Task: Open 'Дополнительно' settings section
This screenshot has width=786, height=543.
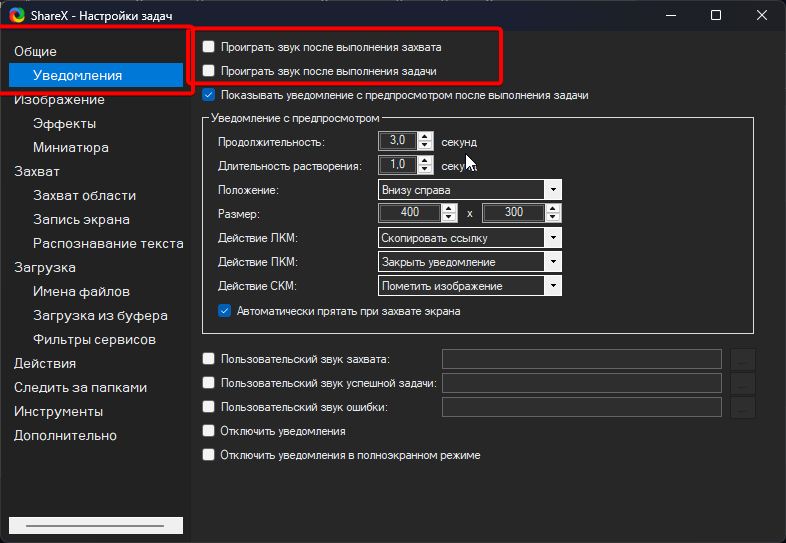Action: pos(65,435)
